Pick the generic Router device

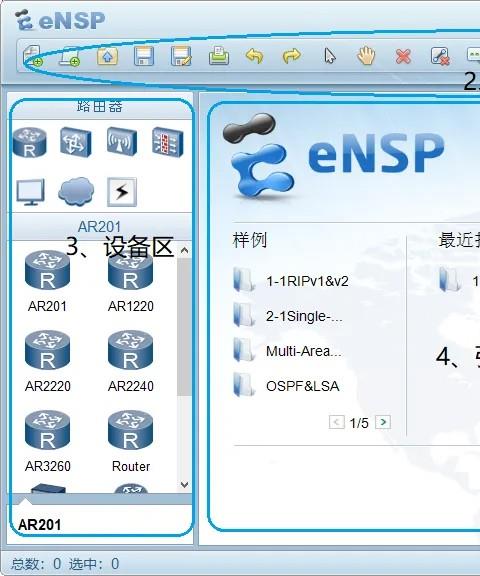pos(130,442)
